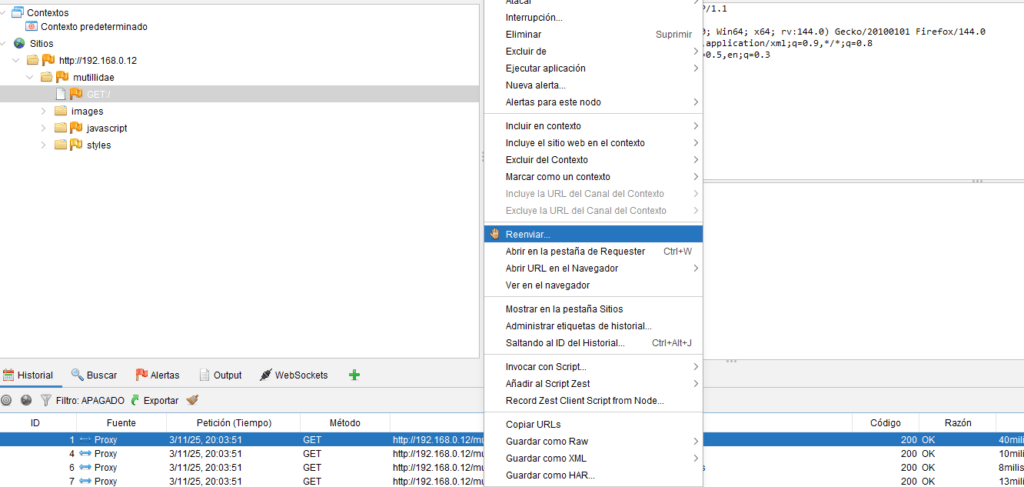Sort history by Código column header
This screenshot has width=1024, height=487.
click(884, 423)
